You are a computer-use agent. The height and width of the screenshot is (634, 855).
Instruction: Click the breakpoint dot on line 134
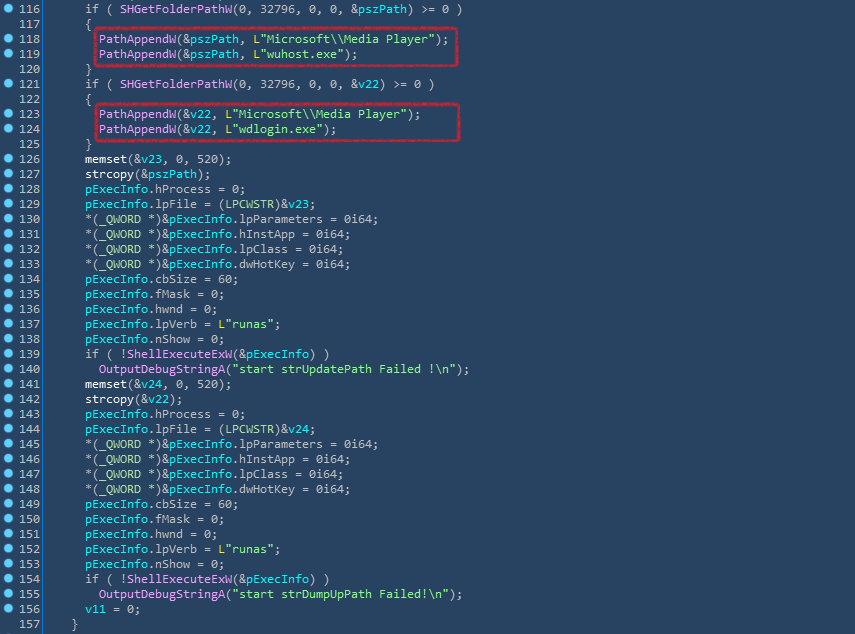pos(8,278)
